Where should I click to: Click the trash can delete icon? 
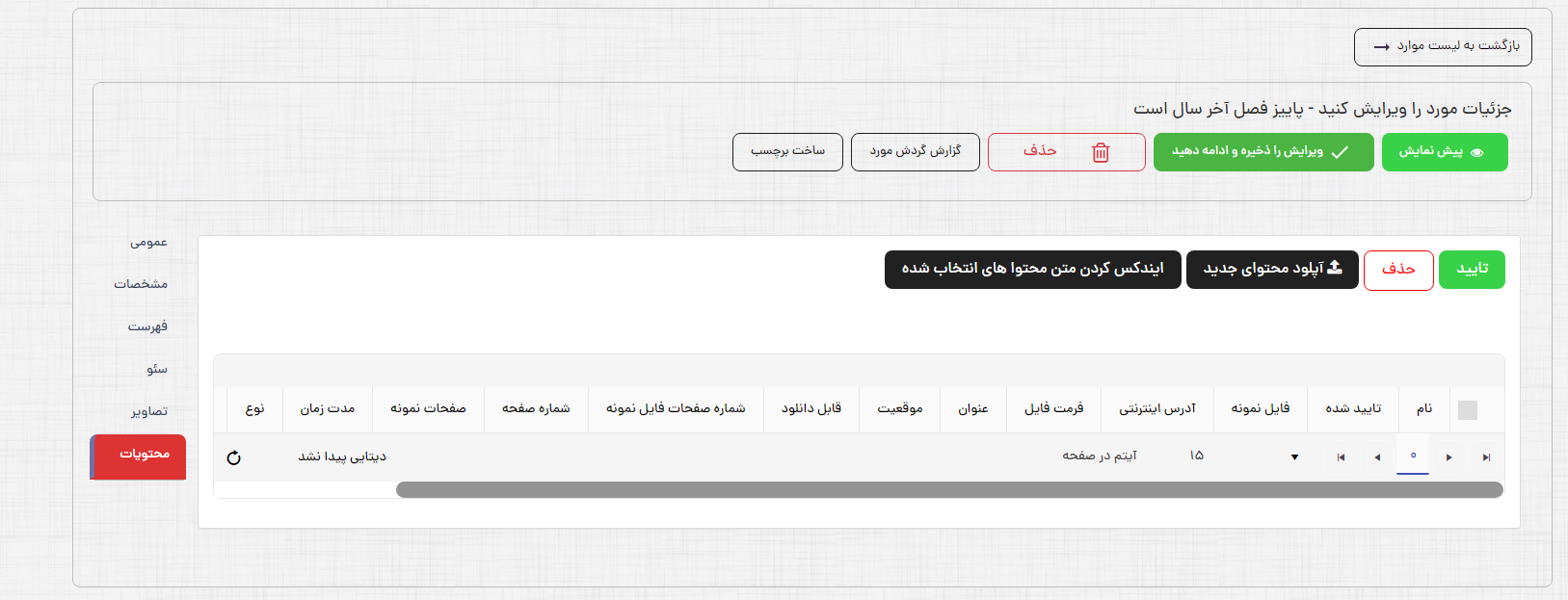[x=1101, y=152]
